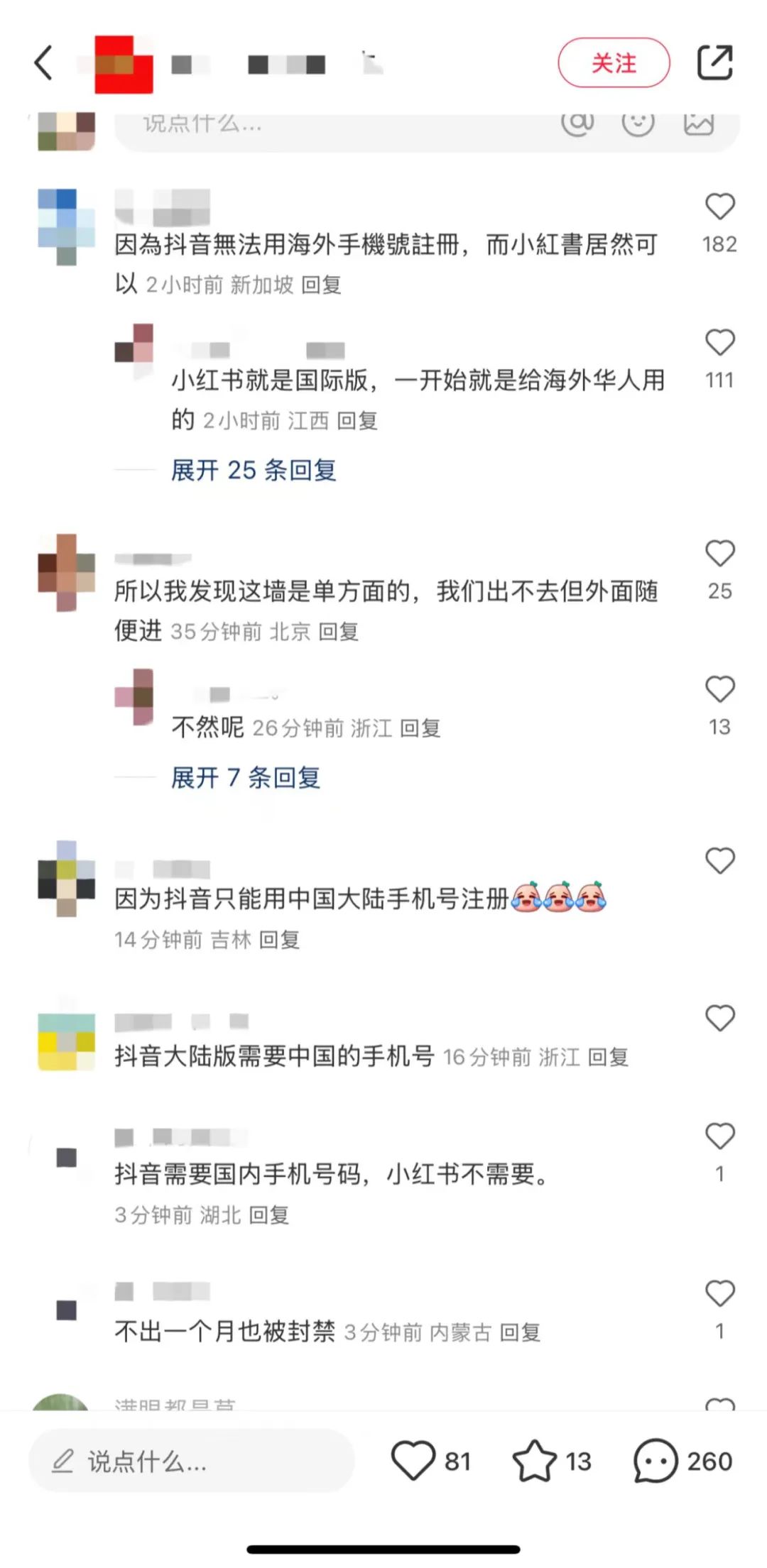Follow the author with 关注 button

614,63
